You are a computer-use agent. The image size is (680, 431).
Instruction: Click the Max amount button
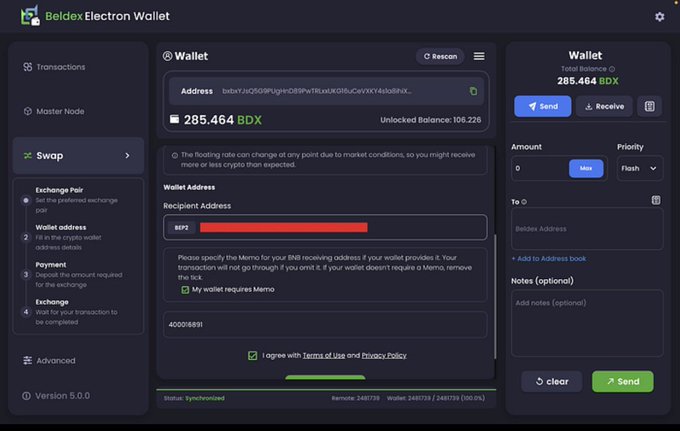[586, 168]
